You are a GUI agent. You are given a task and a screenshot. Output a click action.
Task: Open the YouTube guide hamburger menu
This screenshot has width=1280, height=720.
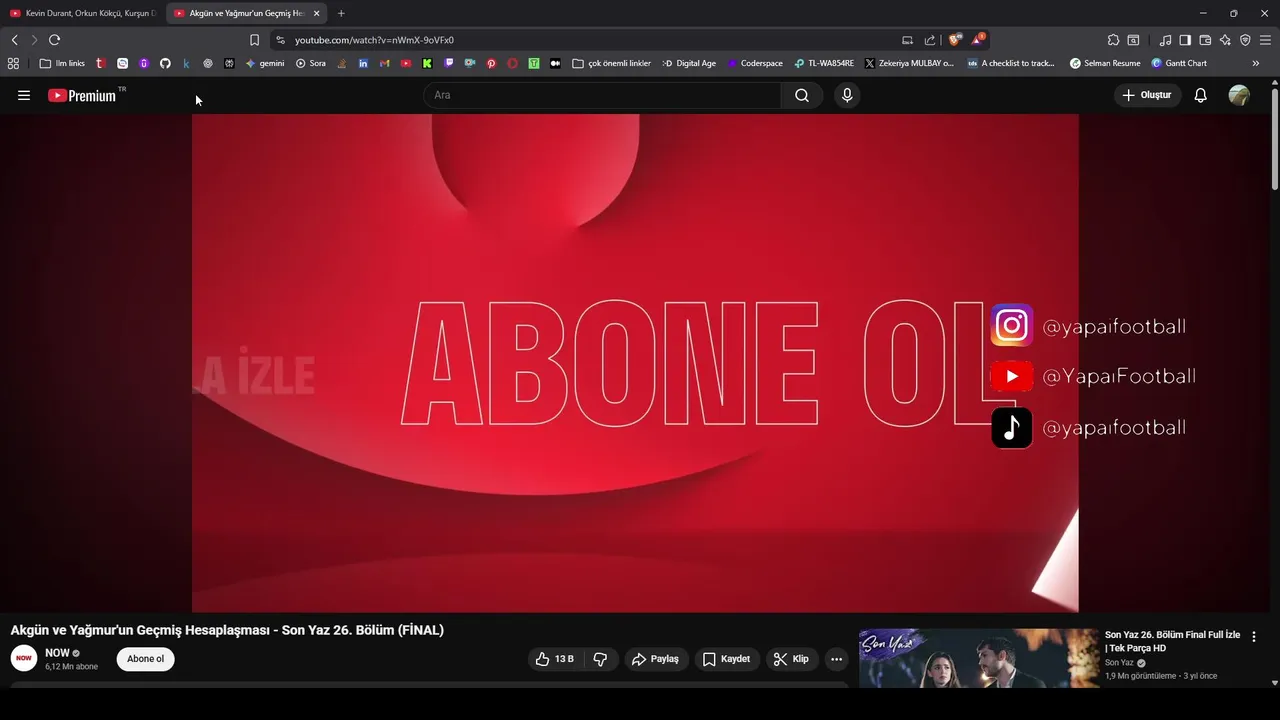click(24, 95)
